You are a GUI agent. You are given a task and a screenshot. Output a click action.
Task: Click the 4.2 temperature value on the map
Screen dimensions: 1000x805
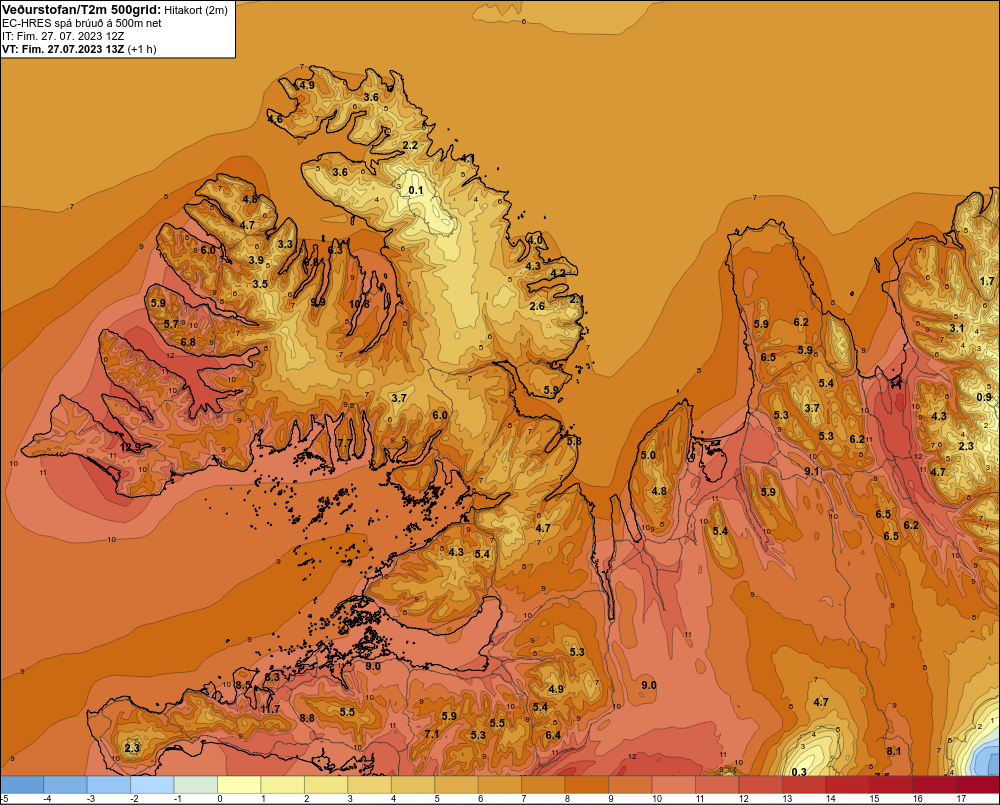(558, 273)
